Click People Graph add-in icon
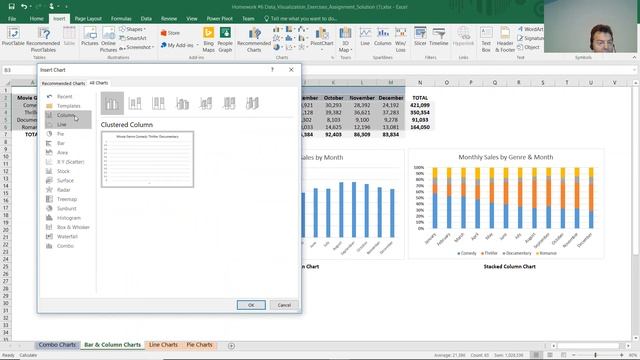Image resolution: width=640 pixels, height=360 pixels. click(x=225, y=39)
